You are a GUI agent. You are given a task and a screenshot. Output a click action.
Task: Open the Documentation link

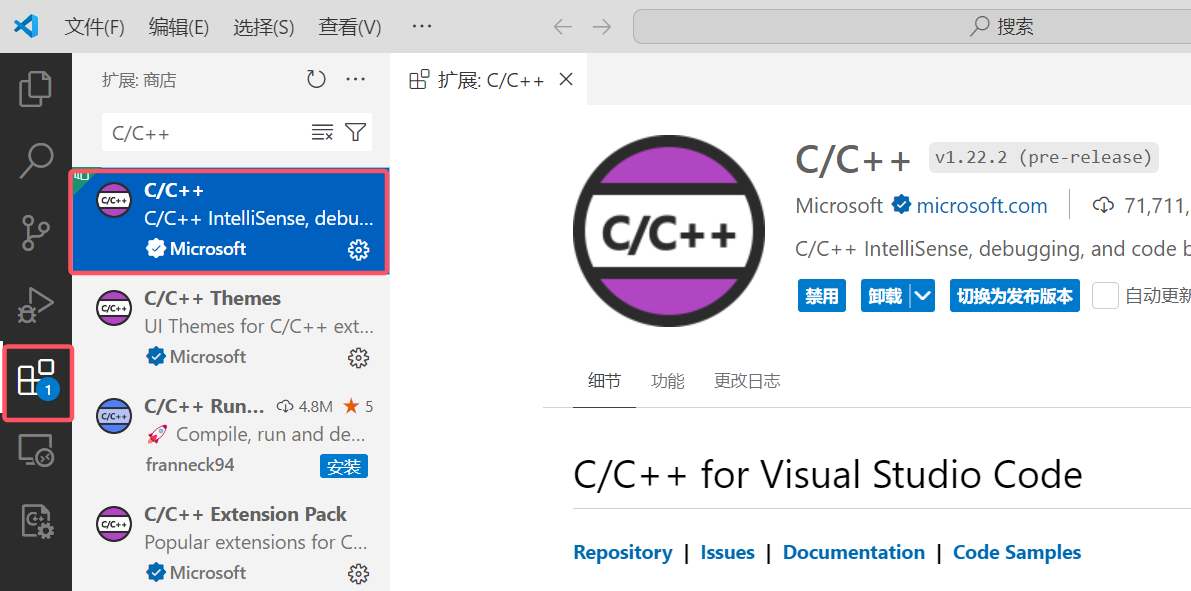854,552
